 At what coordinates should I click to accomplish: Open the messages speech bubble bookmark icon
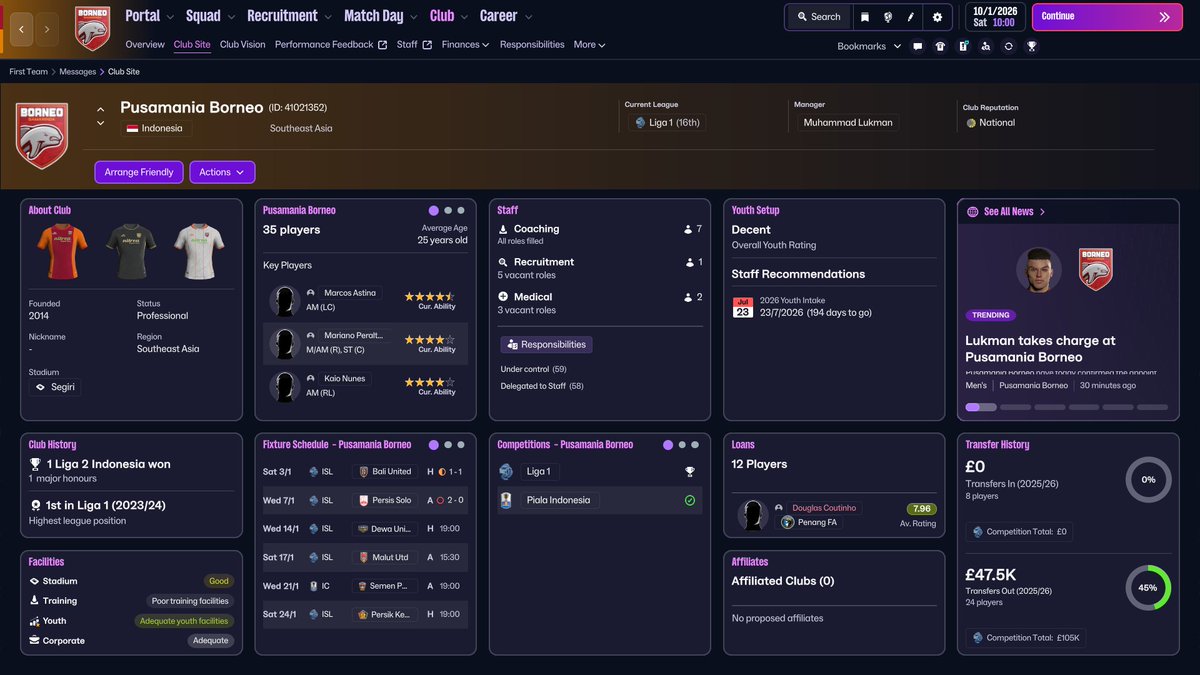918,46
